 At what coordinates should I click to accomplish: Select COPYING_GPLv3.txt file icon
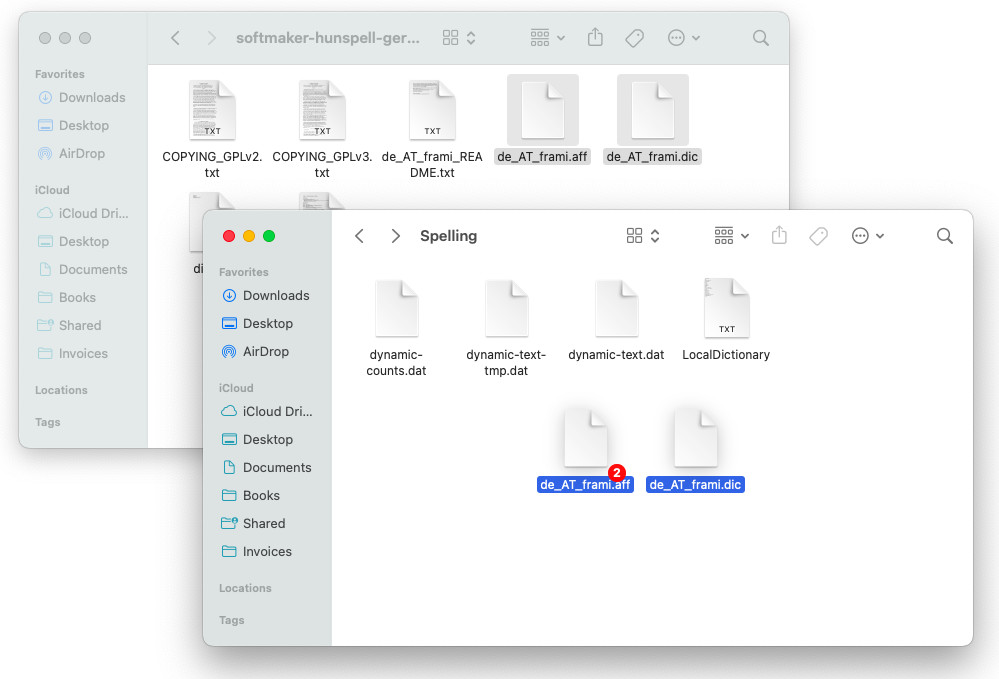pyautogui.click(x=322, y=110)
